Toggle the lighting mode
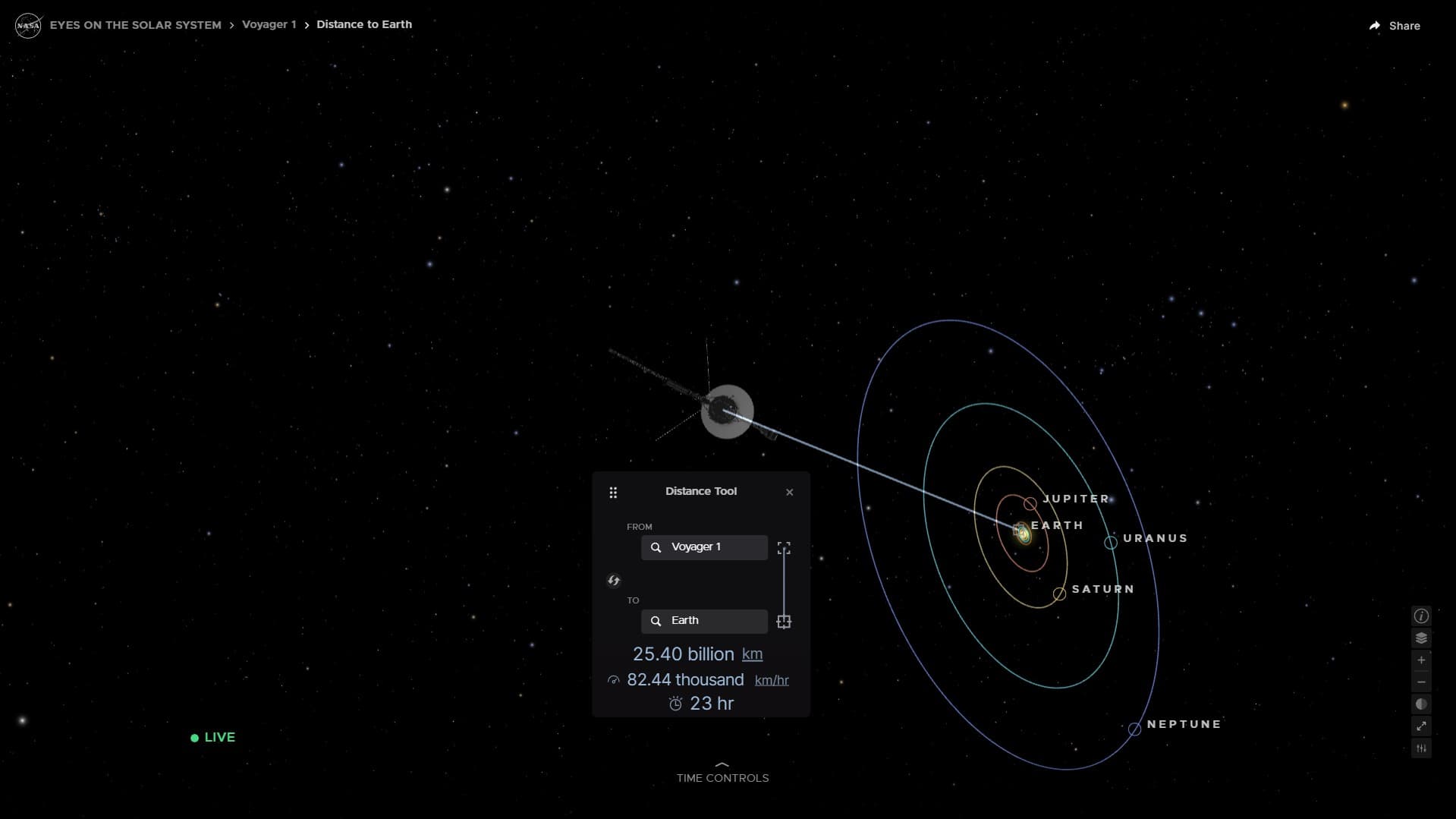Screen dimensions: 1456x819 point(1421,704)
